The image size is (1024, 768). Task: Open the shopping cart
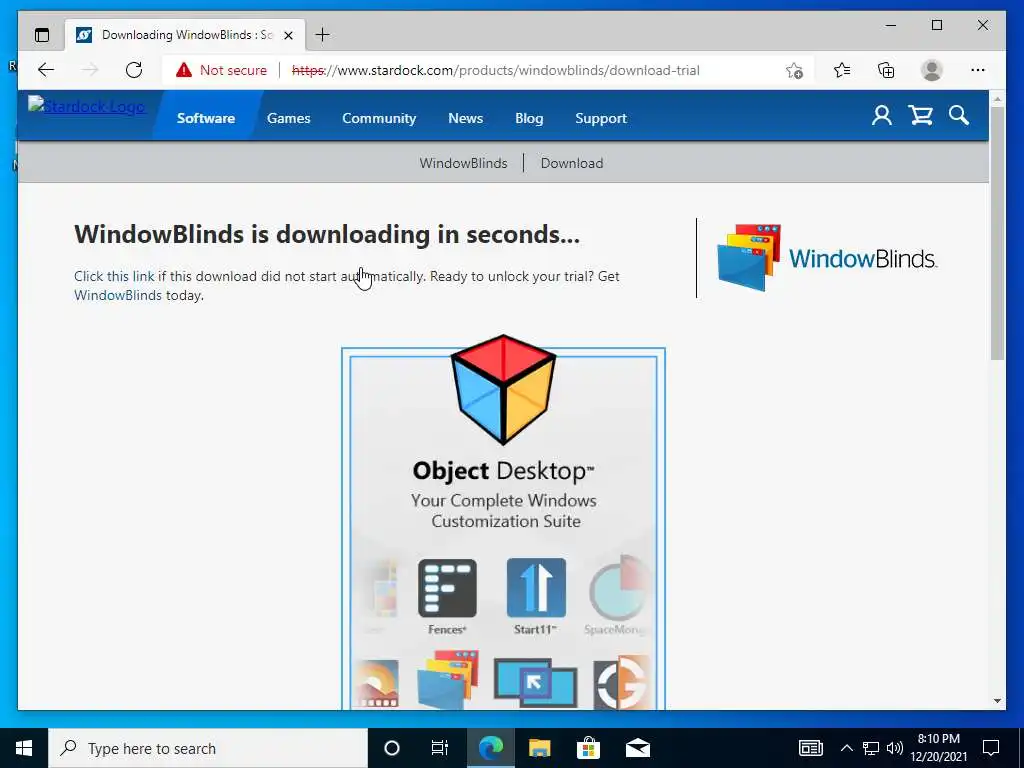pyautogui.click(x=920, y=116)
